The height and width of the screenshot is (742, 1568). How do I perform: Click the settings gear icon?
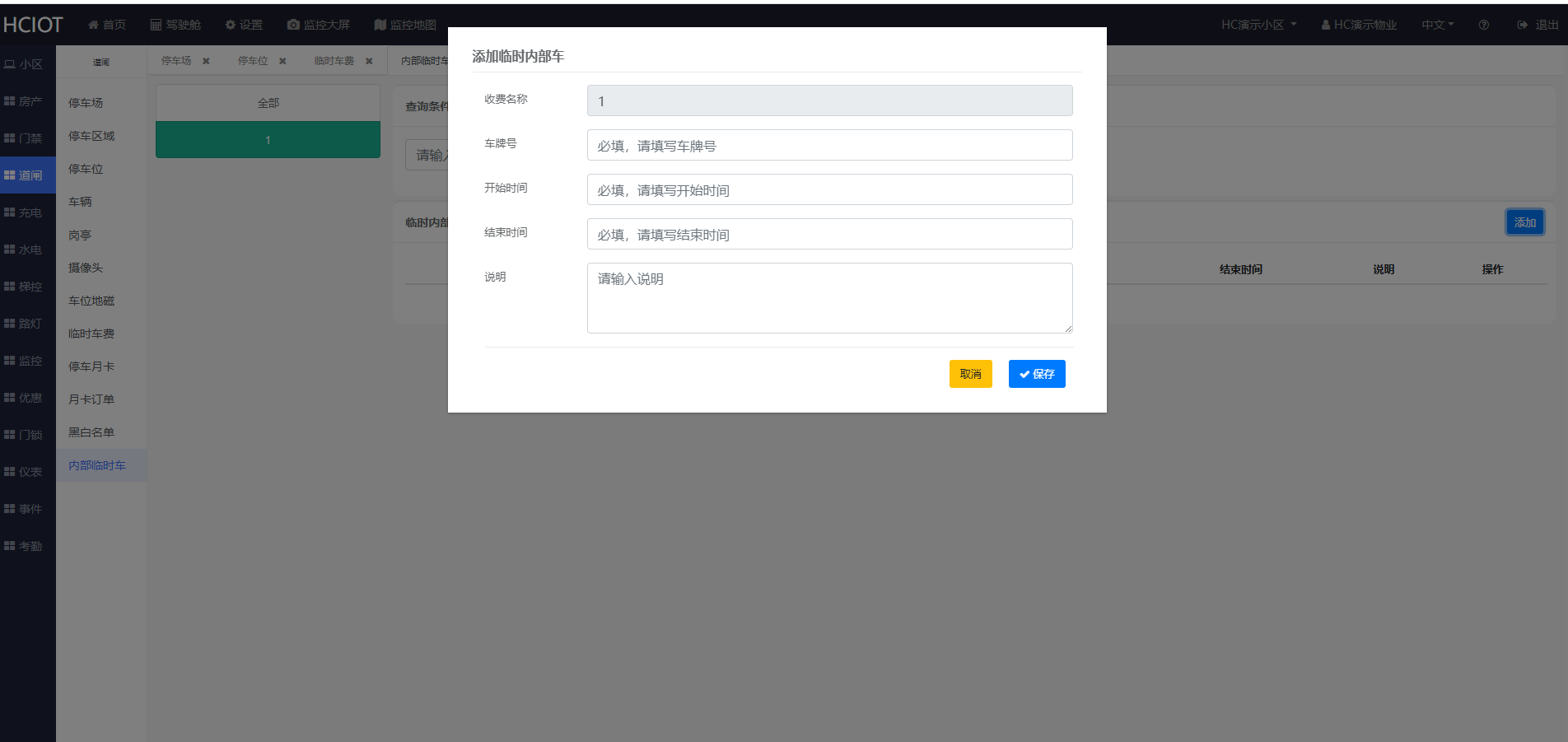[231, 25]
